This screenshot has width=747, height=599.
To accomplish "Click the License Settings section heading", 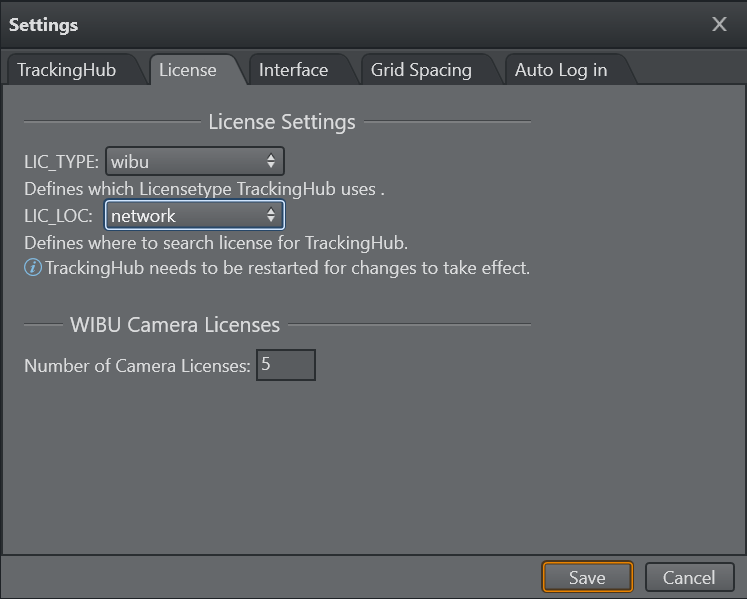I will 281,122.
